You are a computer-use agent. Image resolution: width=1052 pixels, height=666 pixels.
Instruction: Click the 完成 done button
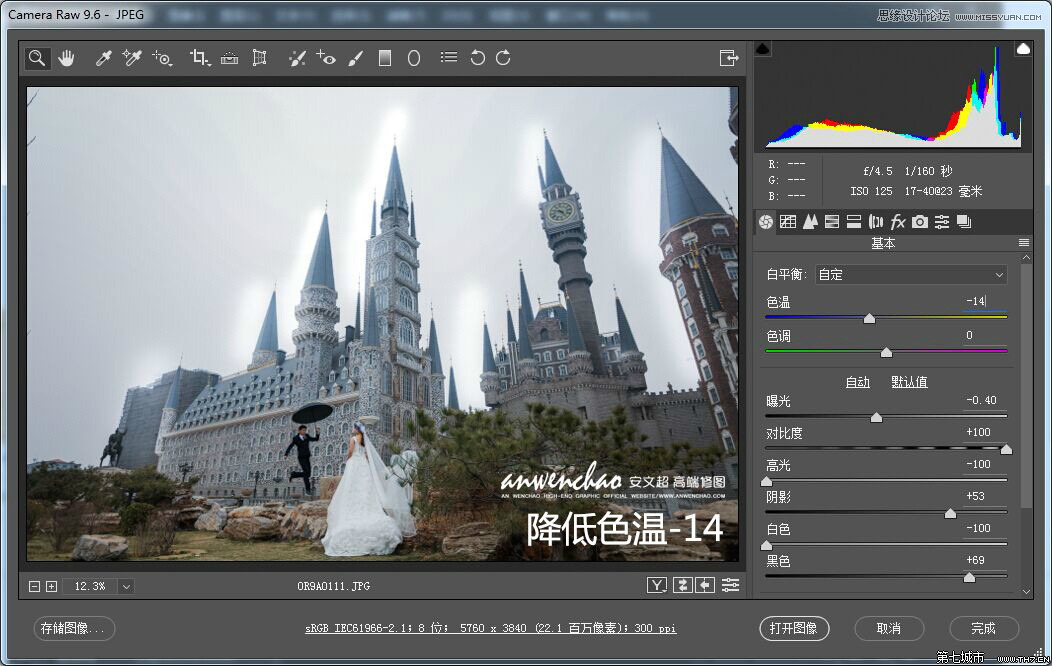click(x=984, y=628)
